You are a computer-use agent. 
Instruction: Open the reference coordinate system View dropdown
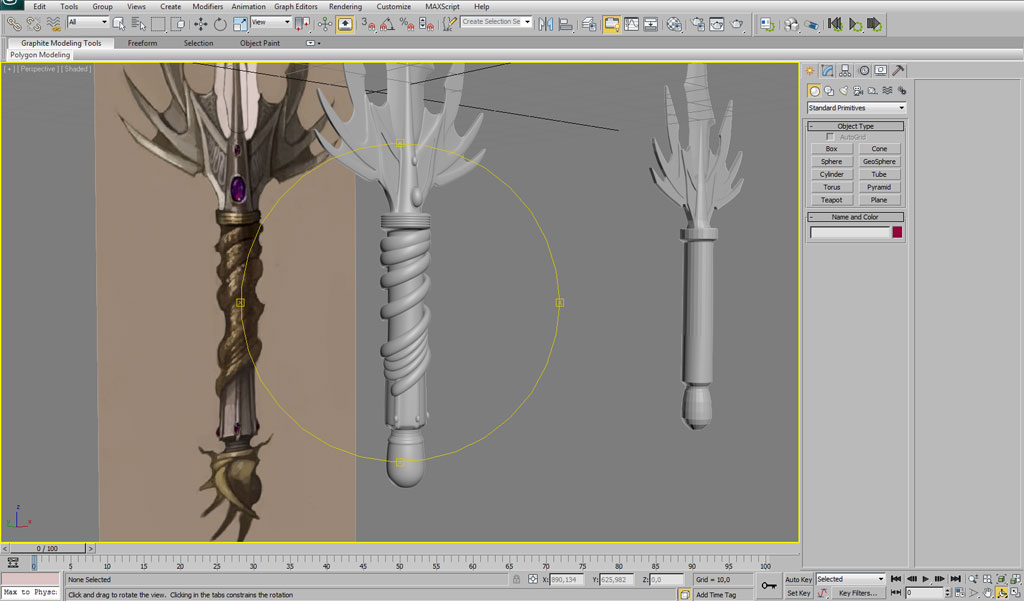coord(270,22)
